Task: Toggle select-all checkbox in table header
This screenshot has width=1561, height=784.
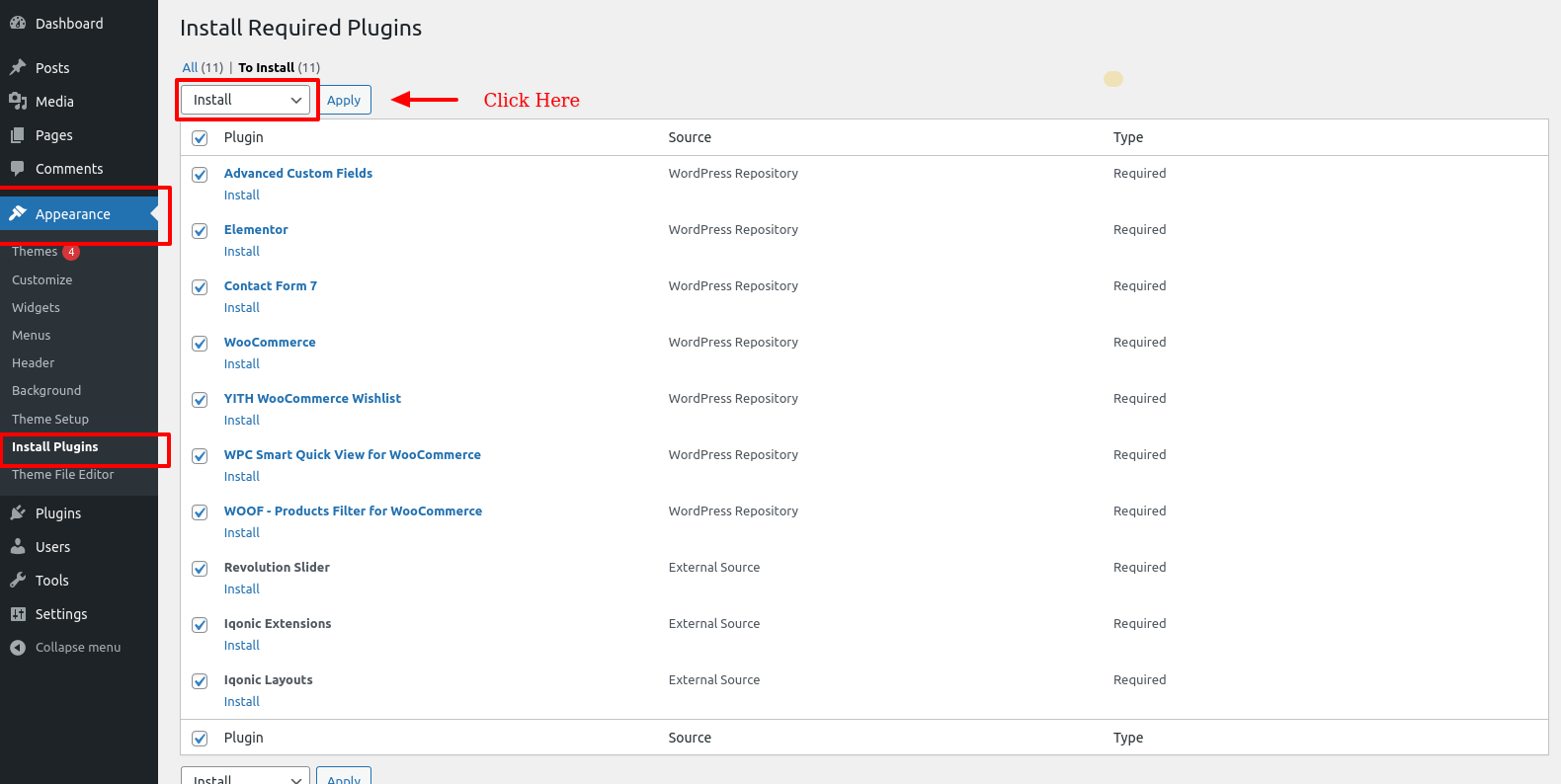Action: (200, 138)
